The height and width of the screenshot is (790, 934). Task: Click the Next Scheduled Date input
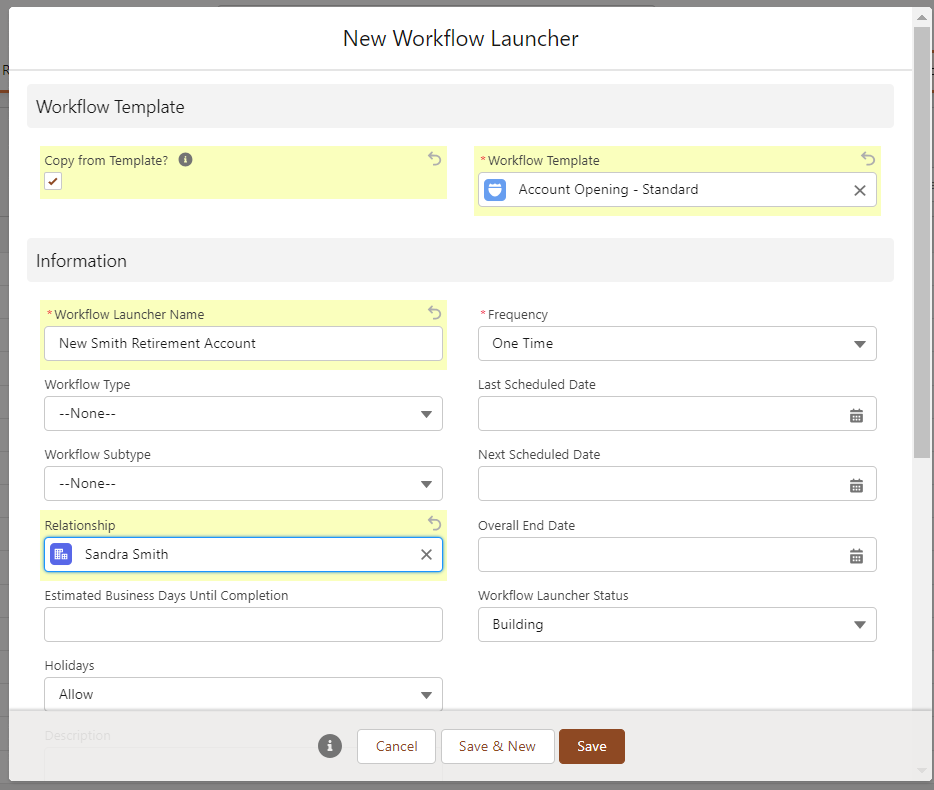677,483
